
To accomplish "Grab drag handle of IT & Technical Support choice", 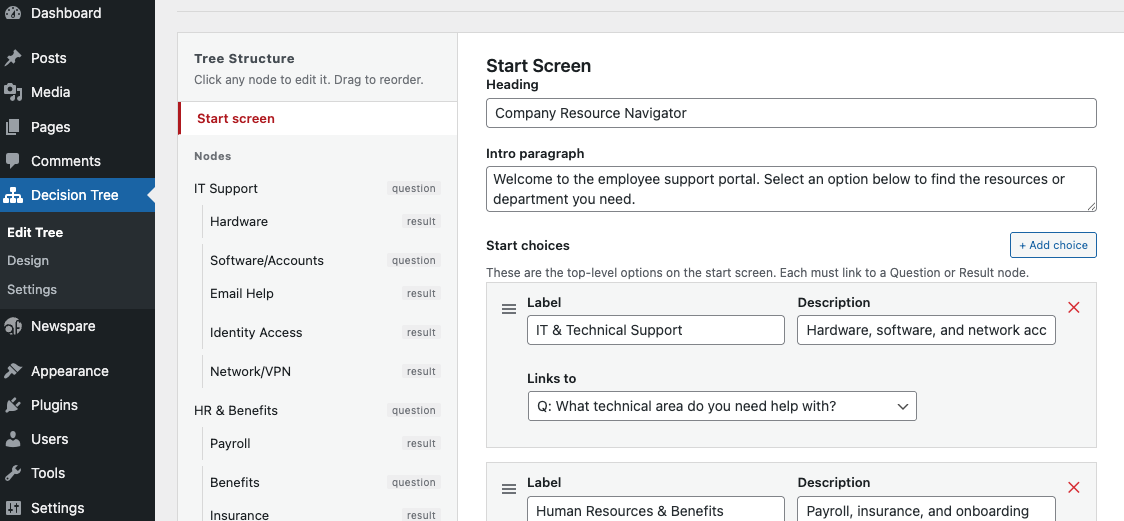I will pyautogui.click(x=508, y=309).
